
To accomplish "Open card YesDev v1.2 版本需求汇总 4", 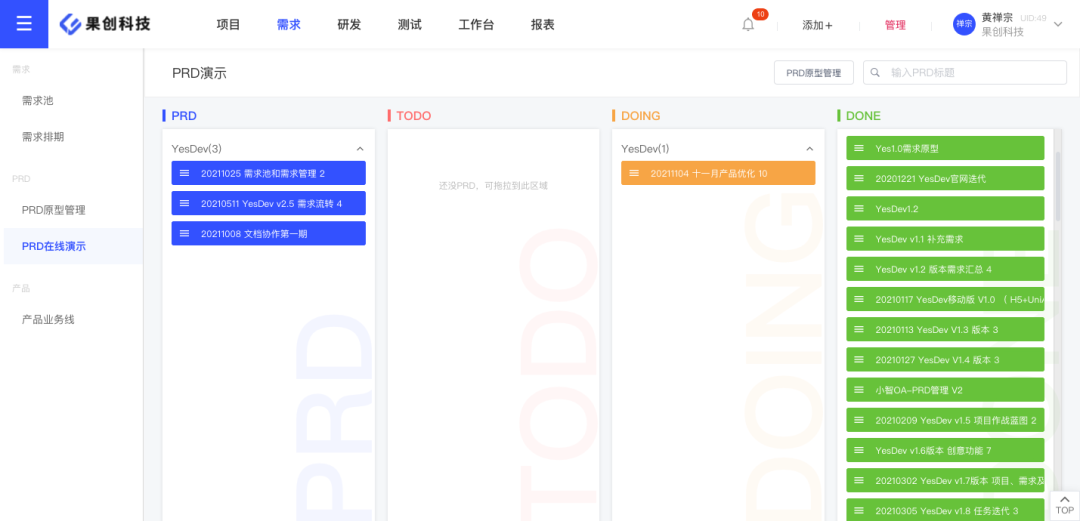I will point(945,269).
